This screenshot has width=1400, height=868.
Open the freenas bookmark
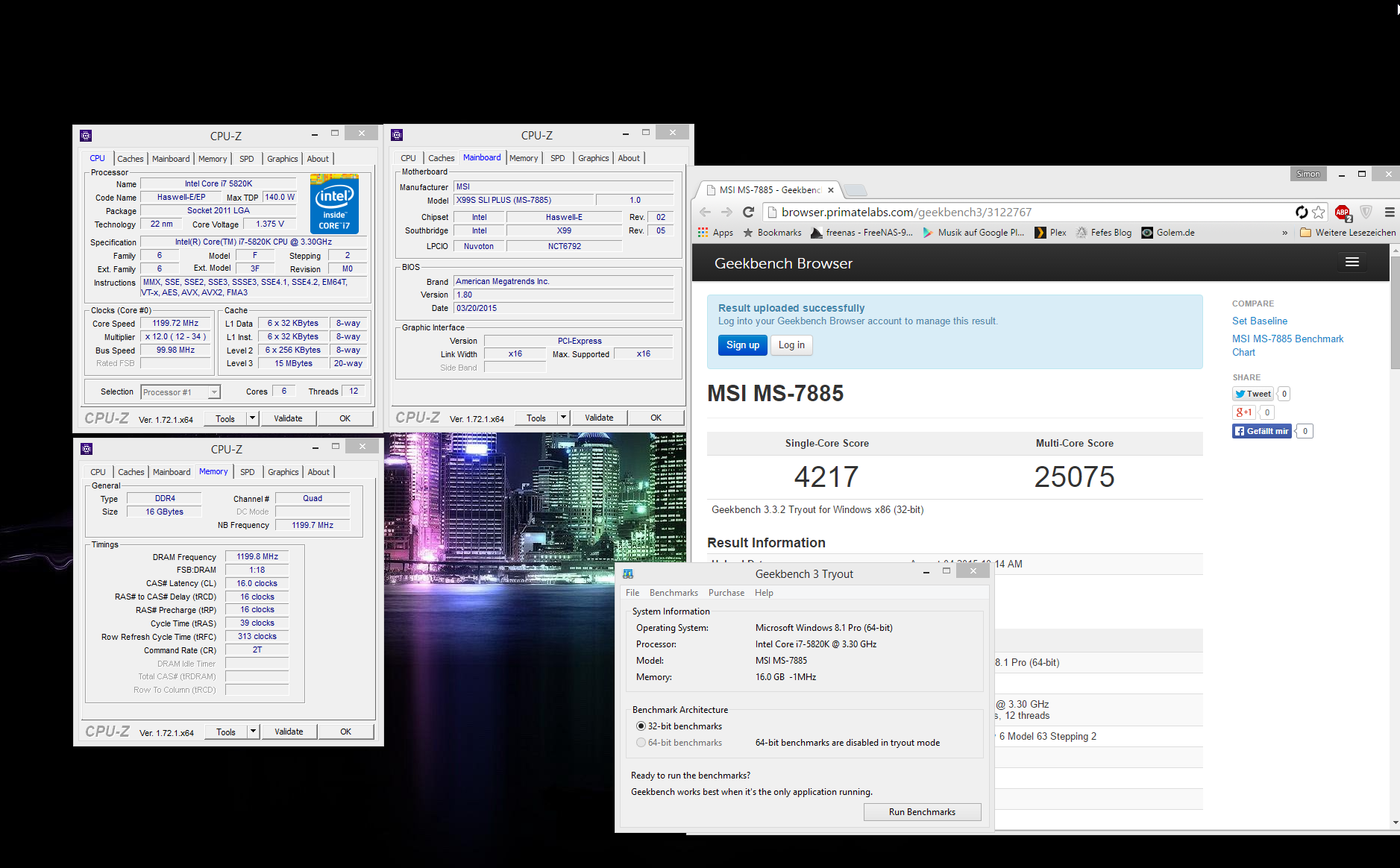[861, 233]
